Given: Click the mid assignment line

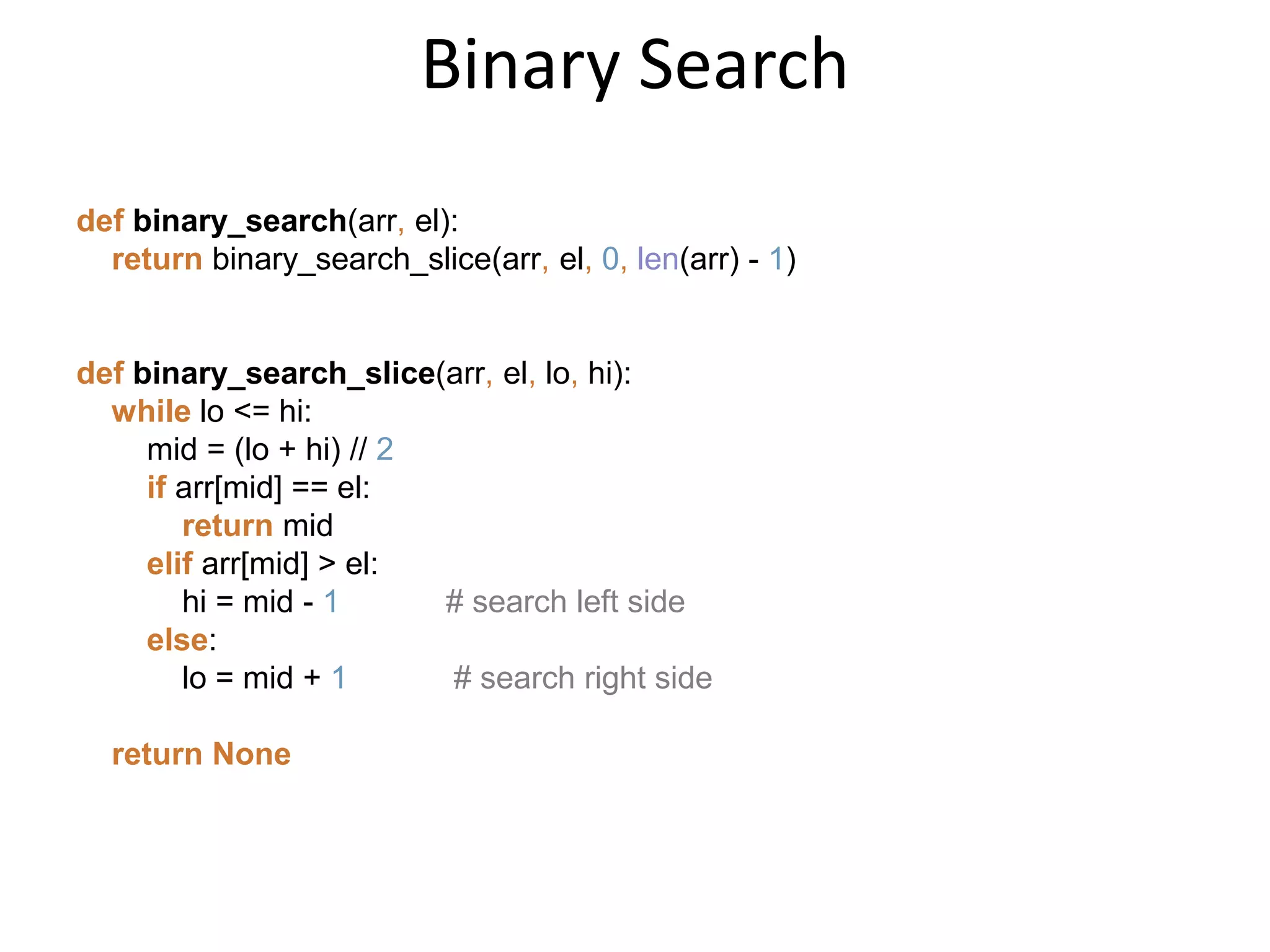Looking at the screenshot, I should pos(270,450).
